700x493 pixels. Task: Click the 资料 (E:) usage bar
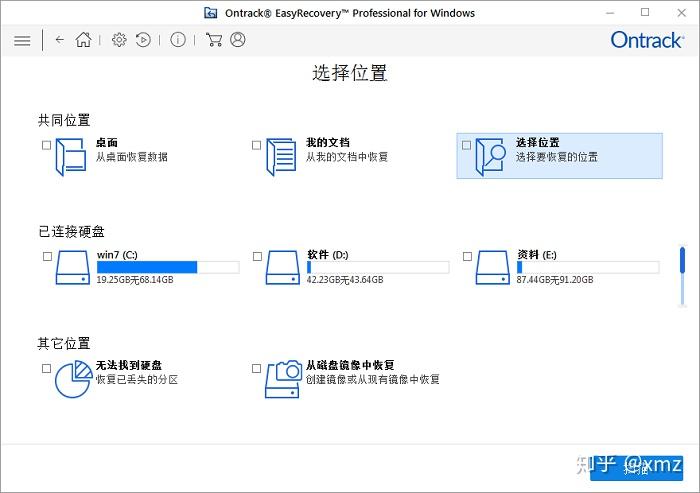588,267
